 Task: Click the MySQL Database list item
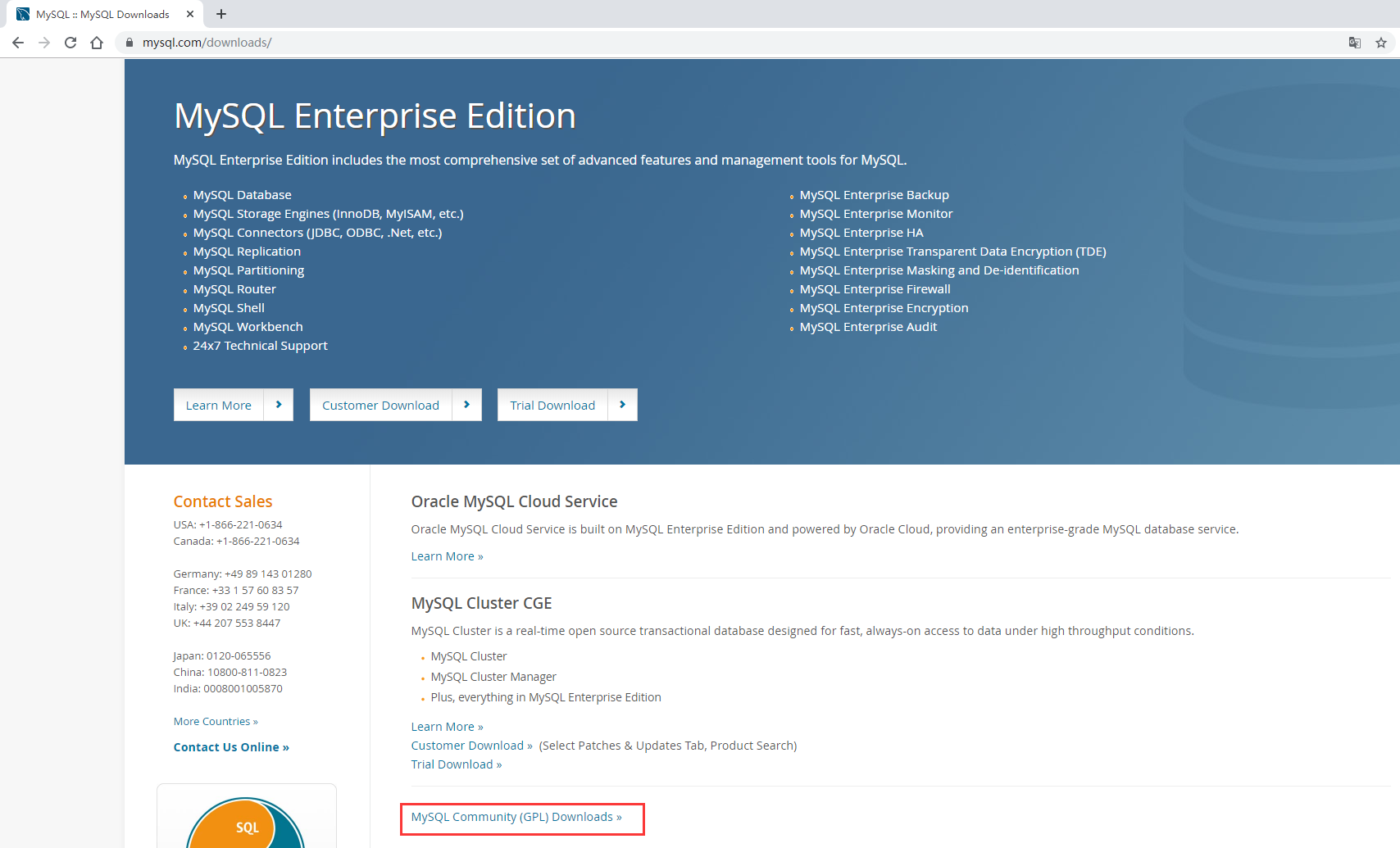(243, 195)
